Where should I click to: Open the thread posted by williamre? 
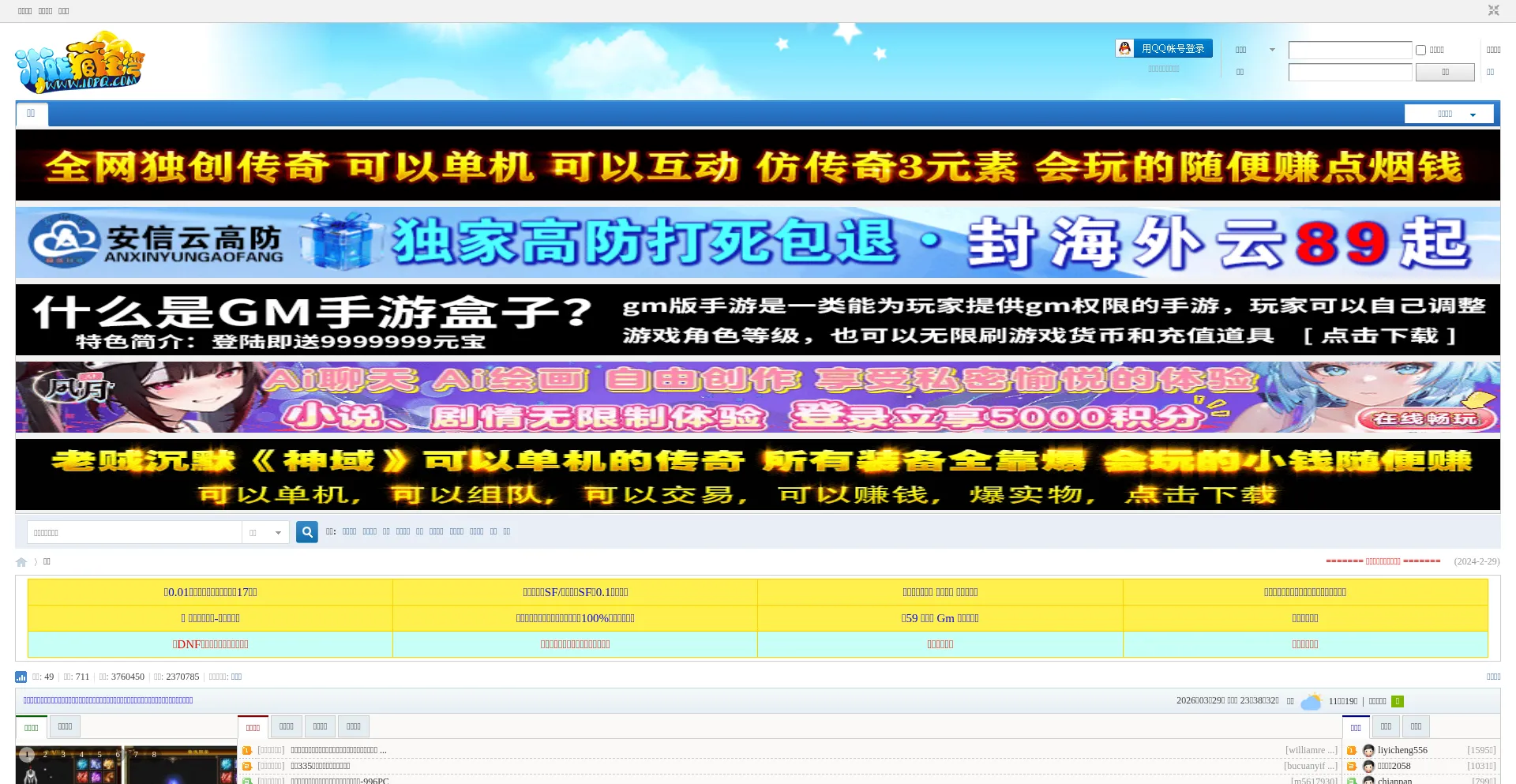(x=339, y=750)
